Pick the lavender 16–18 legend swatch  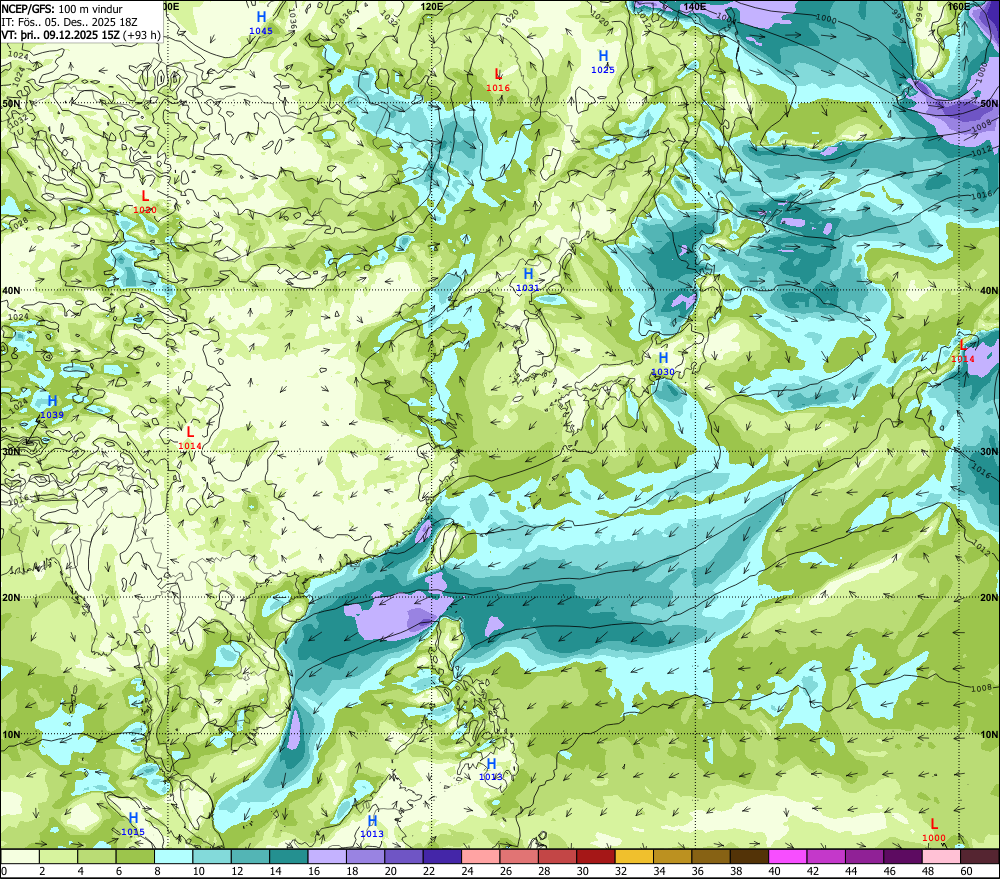click(x=327, y=856)
